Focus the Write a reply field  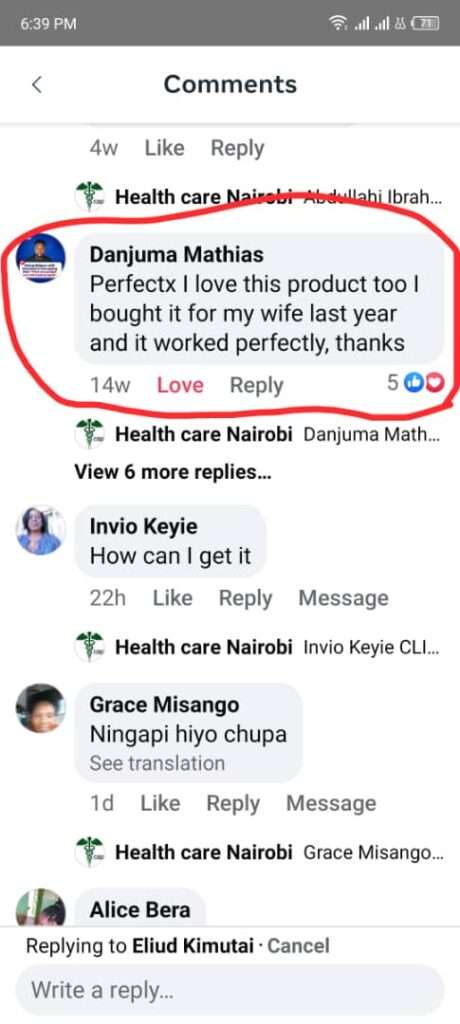230,990
